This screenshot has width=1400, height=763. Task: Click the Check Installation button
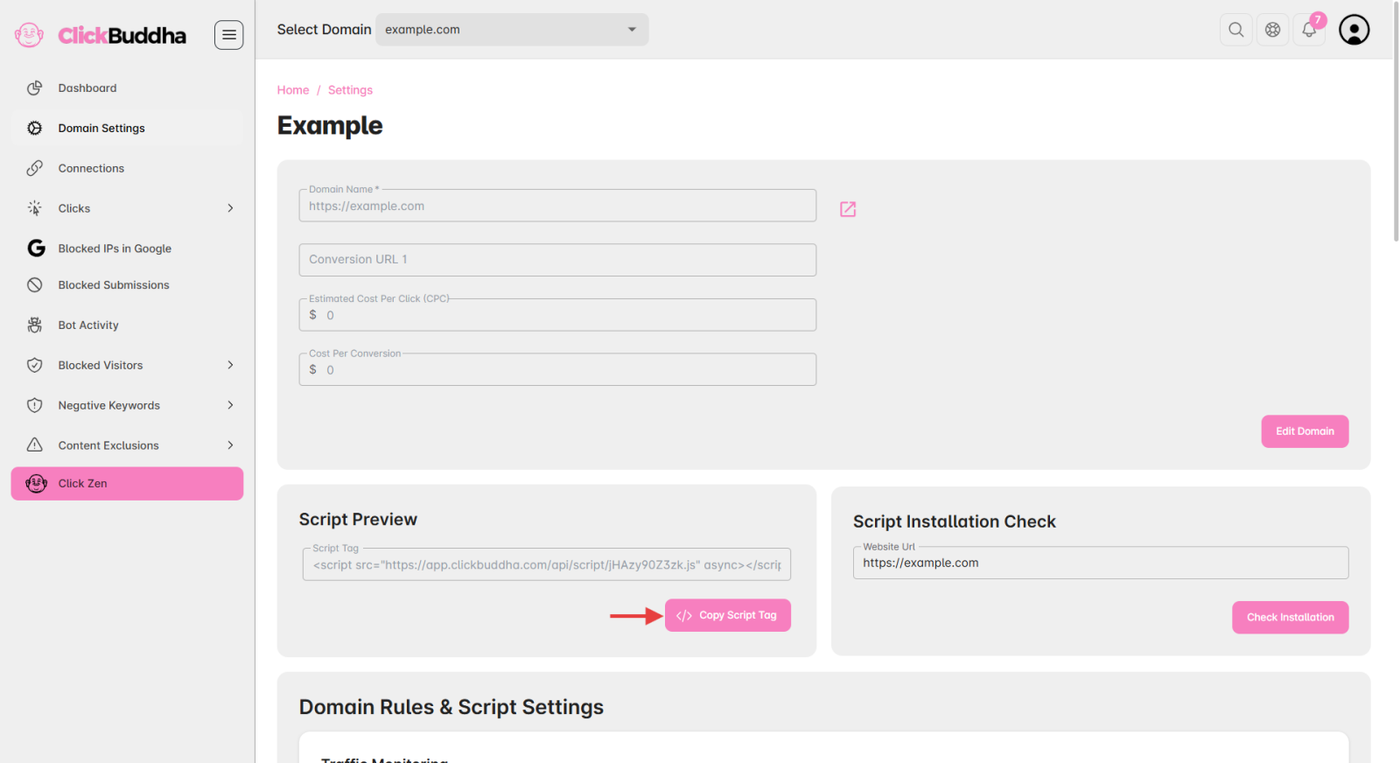click(1290, 617)
